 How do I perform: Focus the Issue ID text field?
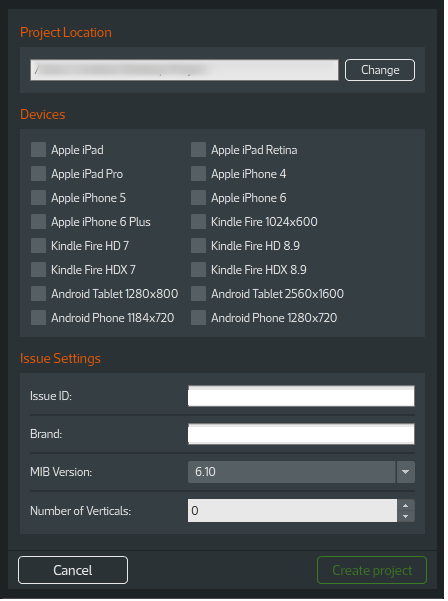point(301,396)
